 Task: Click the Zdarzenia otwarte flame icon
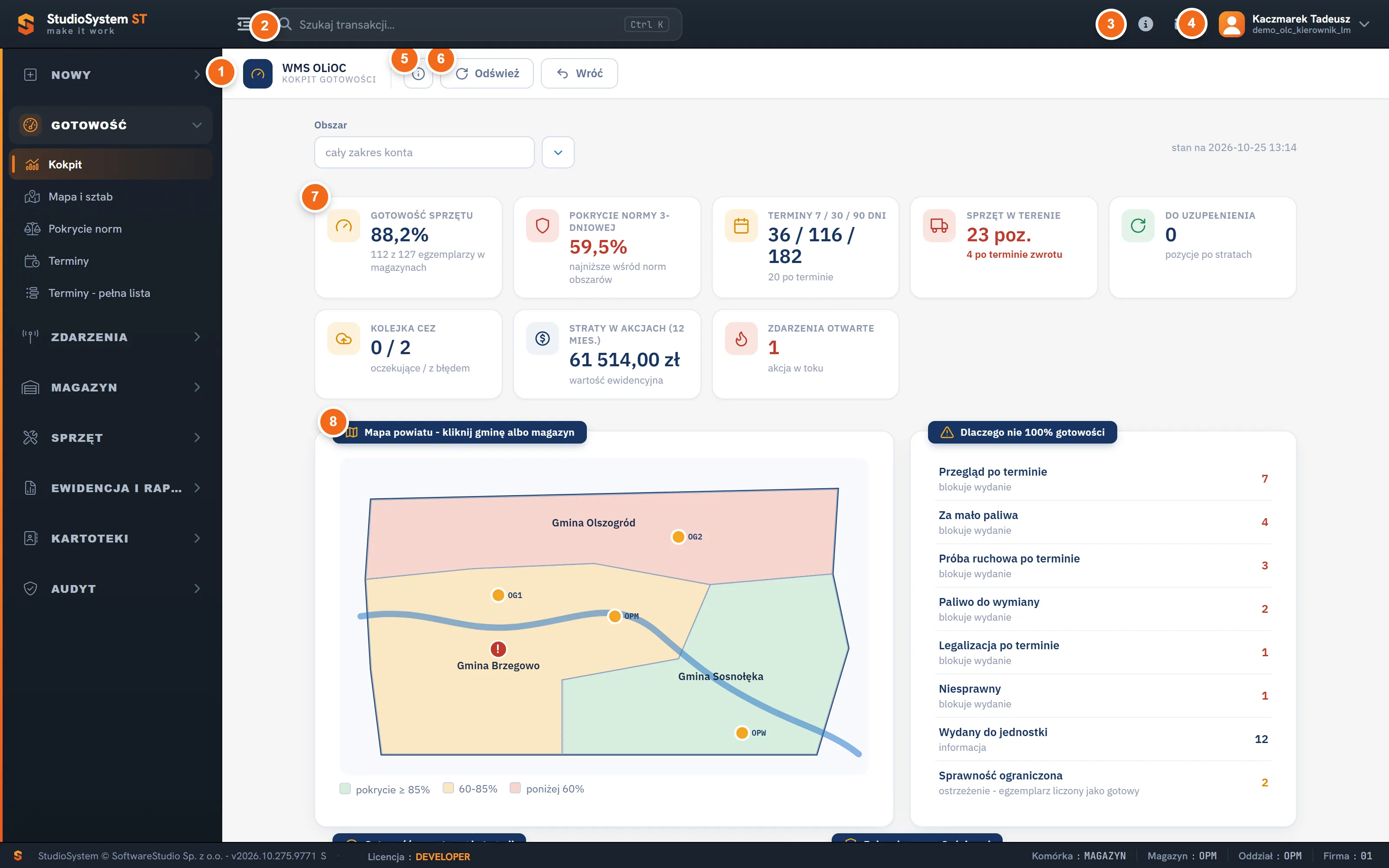(741, 339)
